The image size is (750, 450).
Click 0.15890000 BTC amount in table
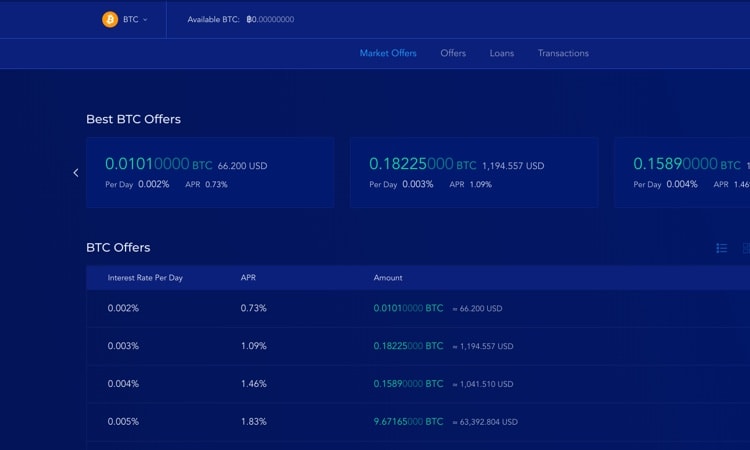[x=408, y=384]
